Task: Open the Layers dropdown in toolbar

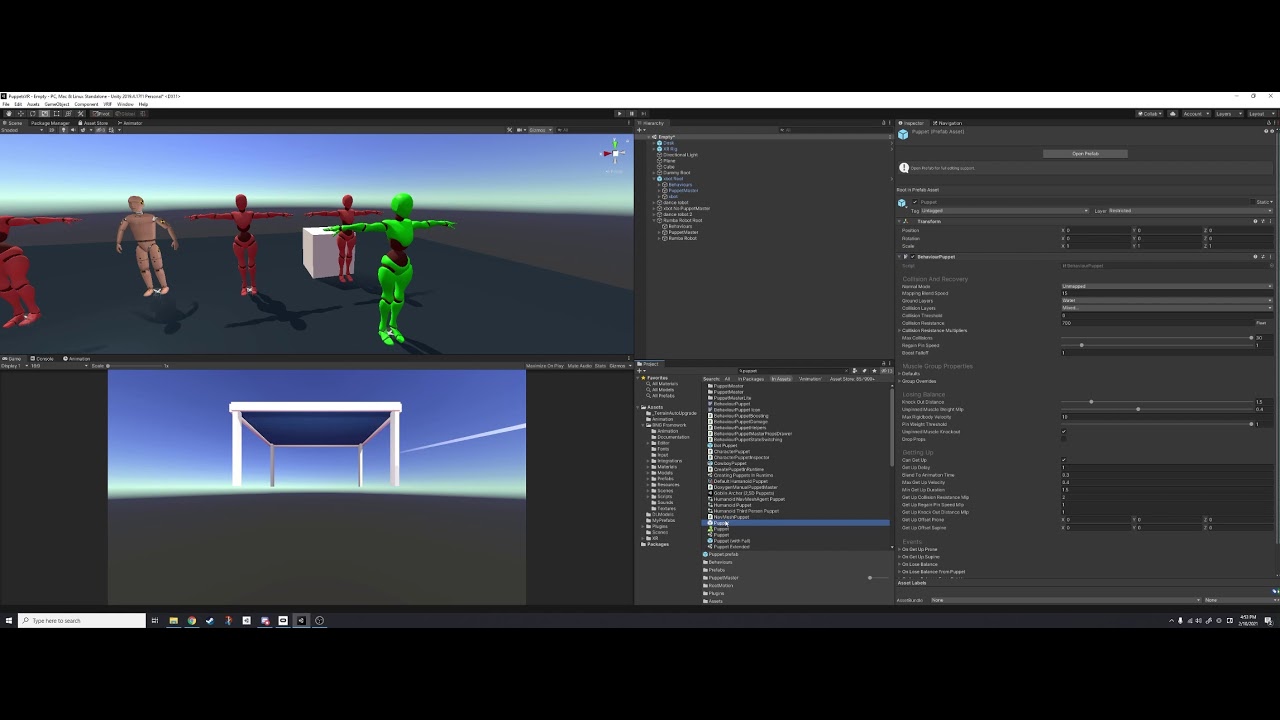Action: [x=1228, y=114]
